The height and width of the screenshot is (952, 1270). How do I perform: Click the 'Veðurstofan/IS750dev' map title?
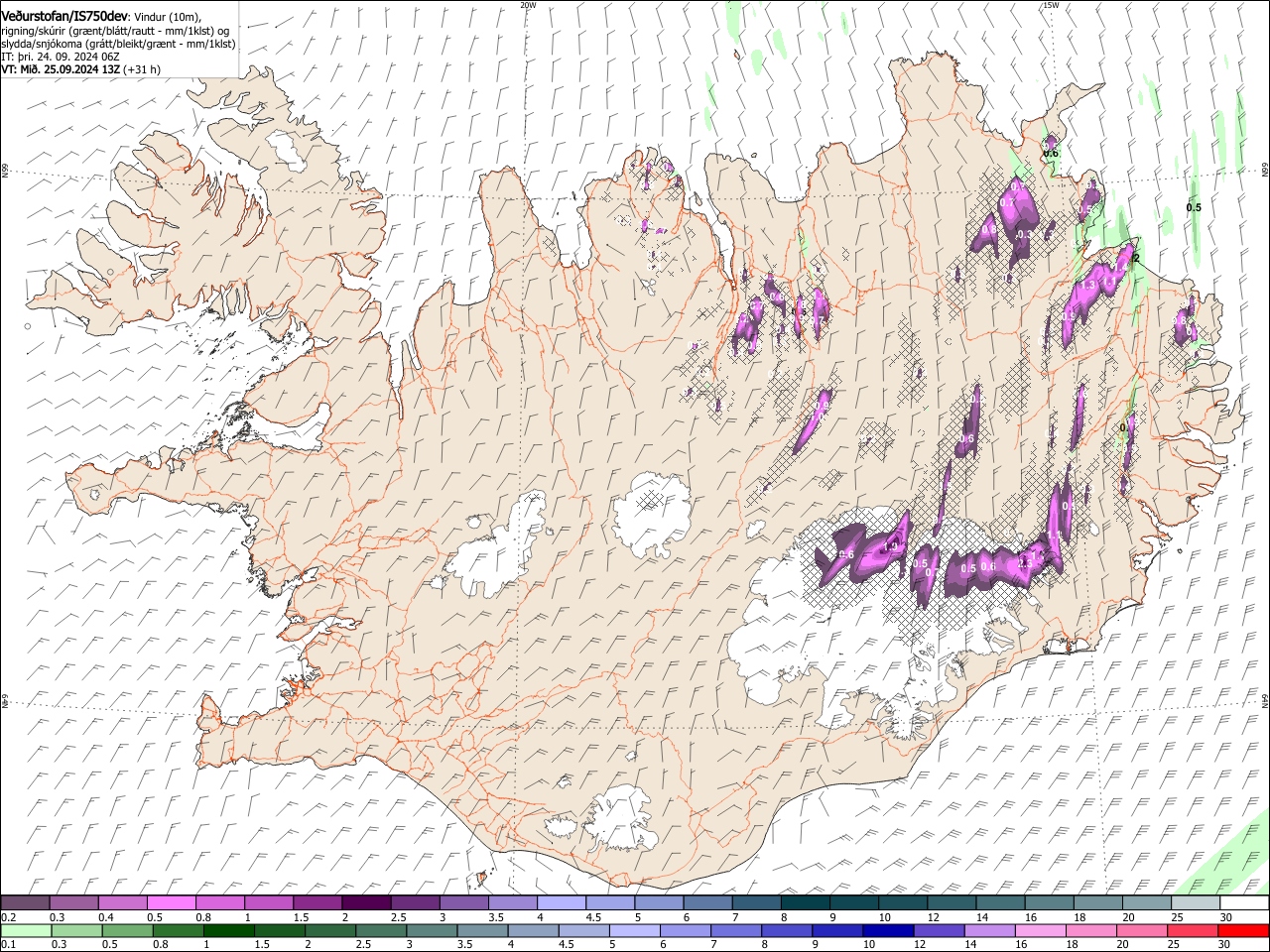(x=64, y=17)
